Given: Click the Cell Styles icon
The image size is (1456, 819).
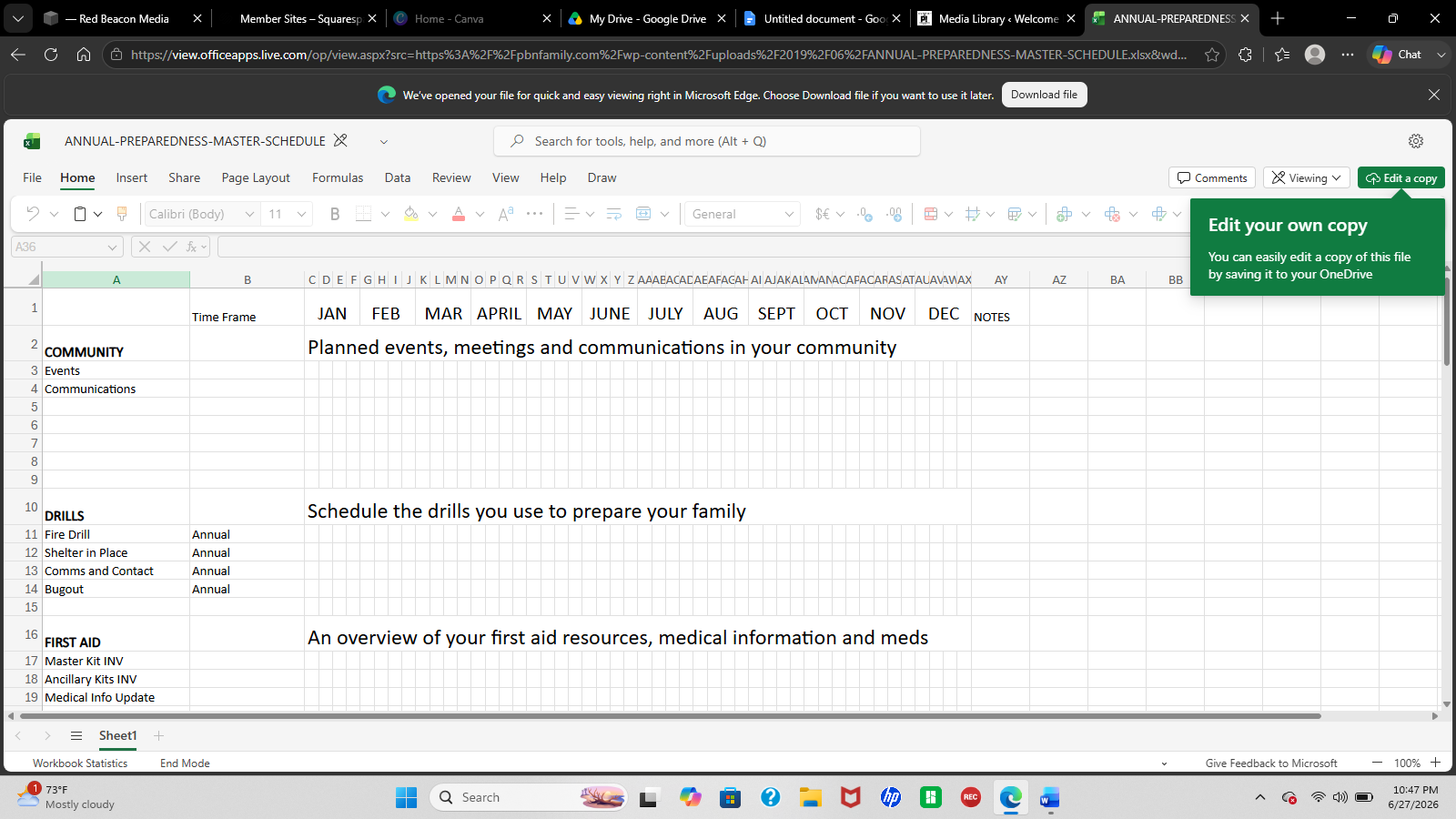Looking at the screenshot, I should 973,214.
